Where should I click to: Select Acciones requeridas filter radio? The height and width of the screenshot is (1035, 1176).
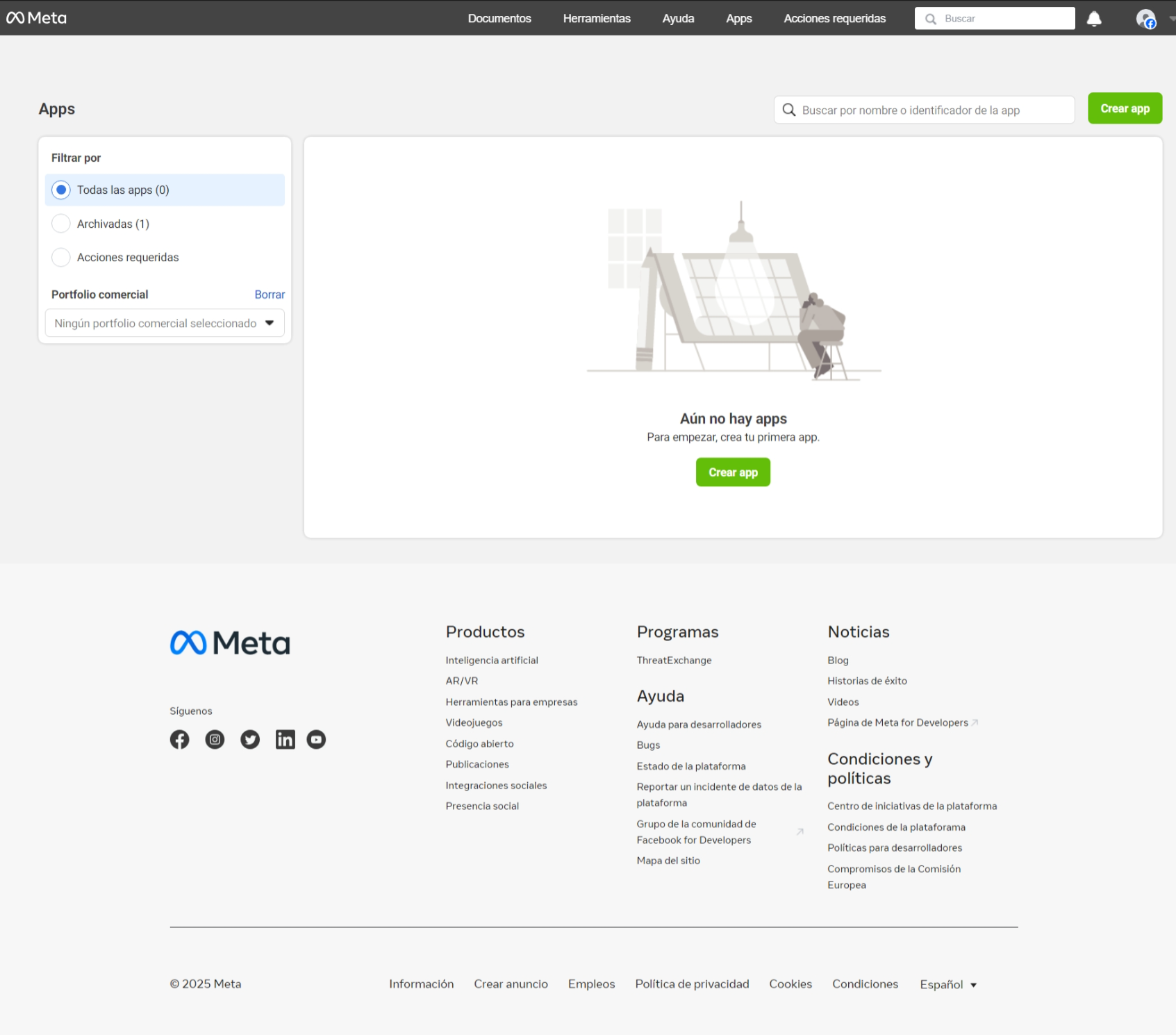click(61, 257)
